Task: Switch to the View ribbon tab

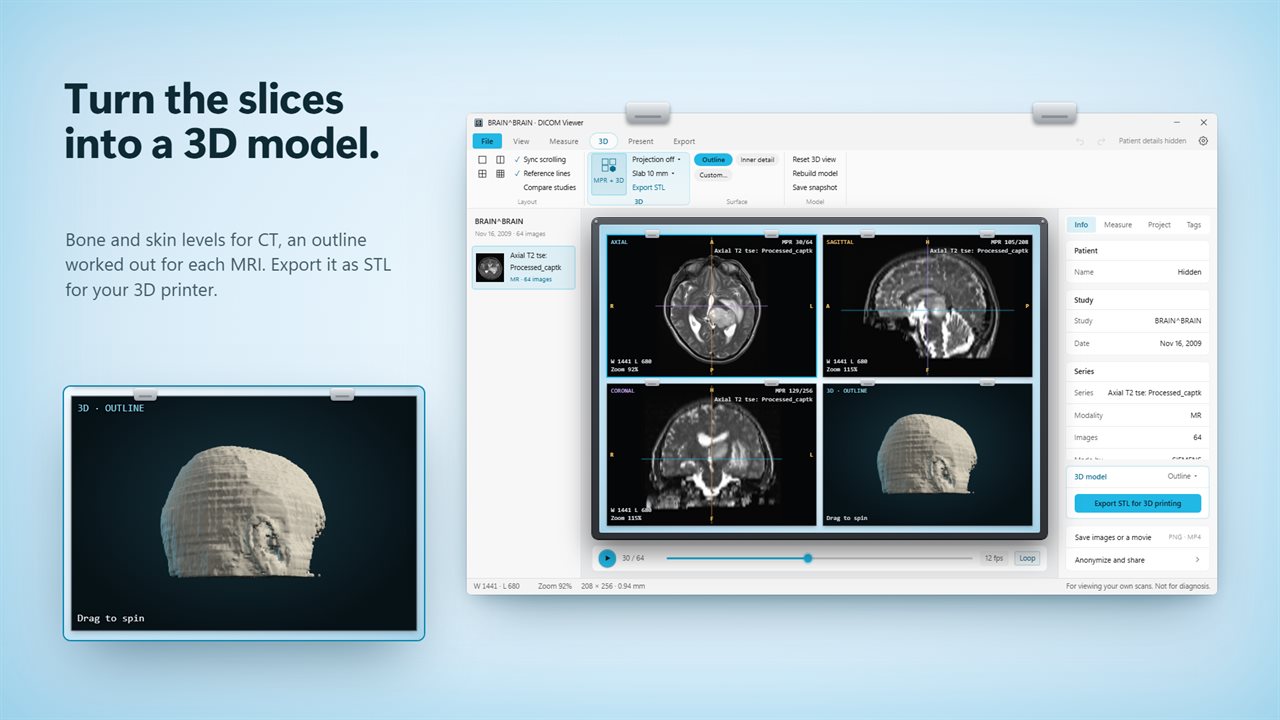Action: 521,142
